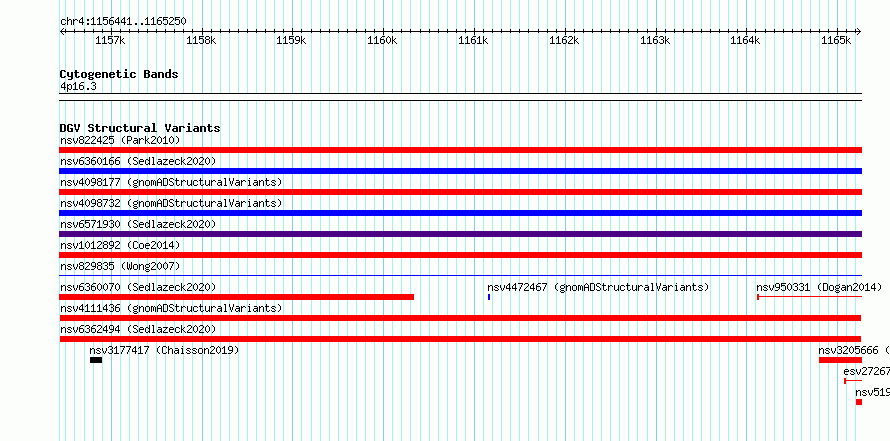Open the nsv950331 (Dogan2014) thin variant

click(x=809, y=297)
